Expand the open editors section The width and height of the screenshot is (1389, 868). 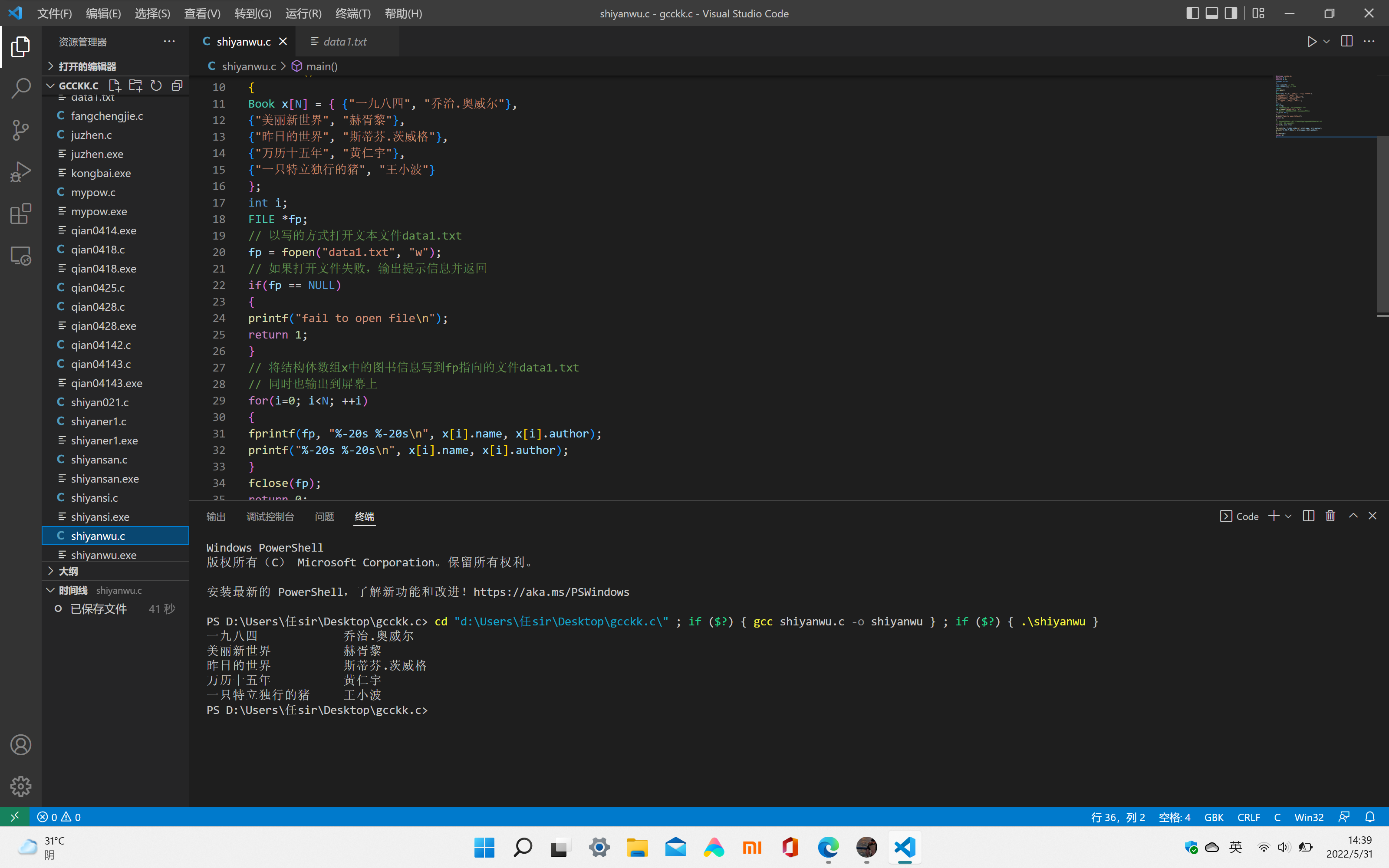pyautogui.click(x=115, y=66)
